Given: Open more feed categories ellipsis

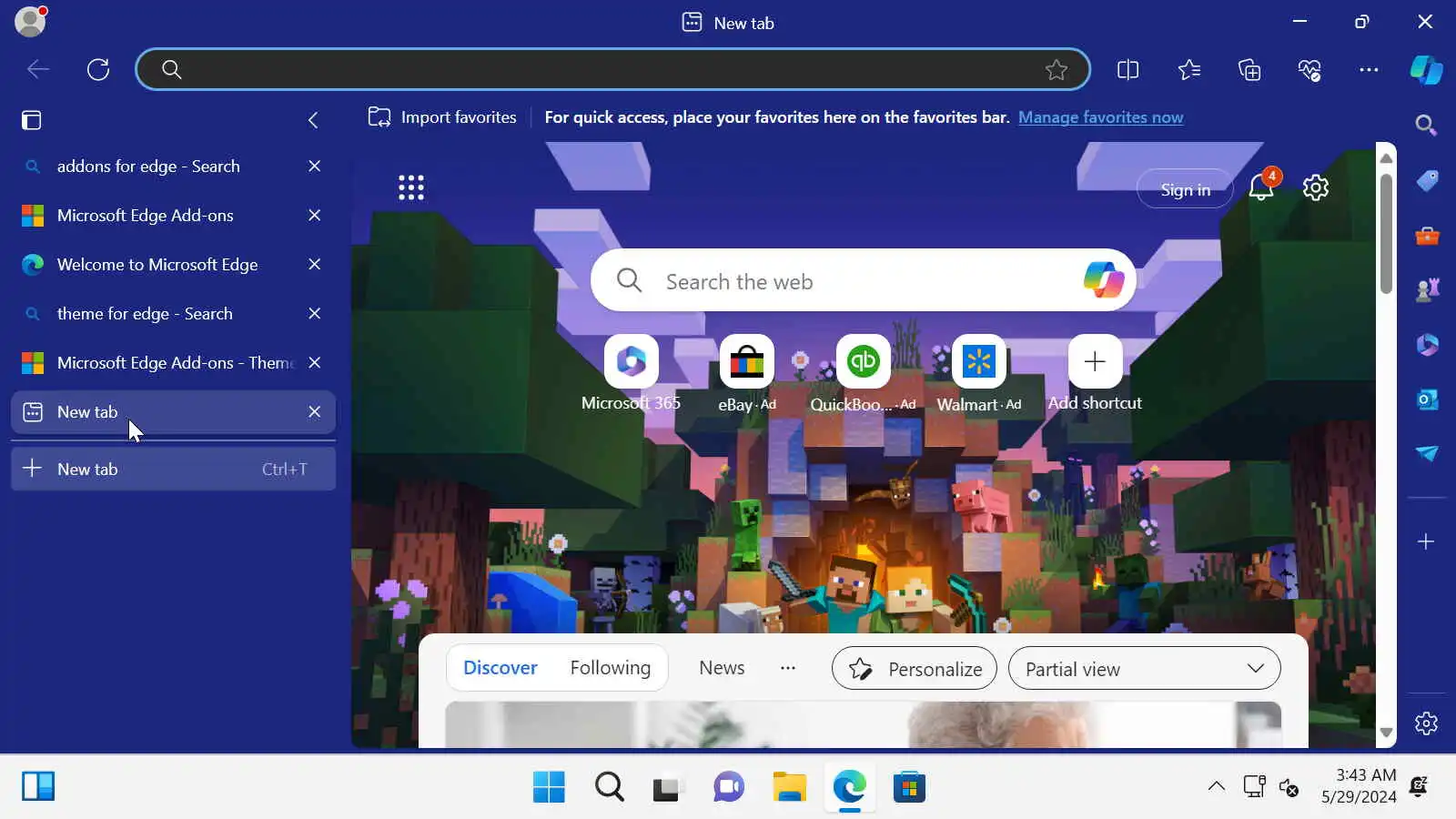Looking at the screenshot, I should click(788, 668).
